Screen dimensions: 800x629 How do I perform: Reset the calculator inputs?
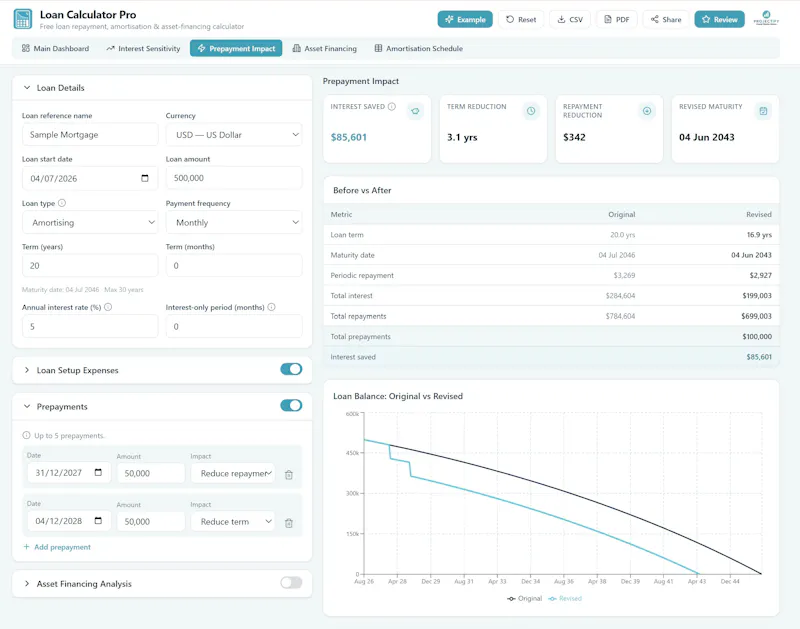(521, 19)
